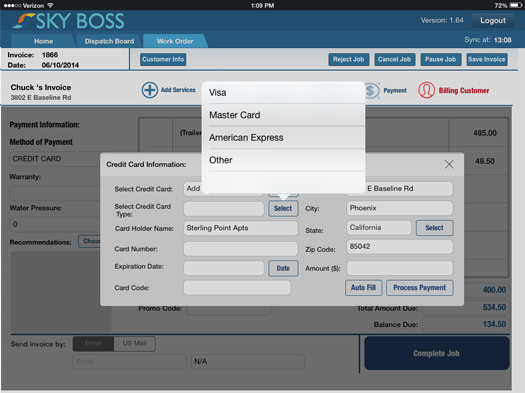Toggle Send invoice by US Mail
This screenshot has height=393, width=525.
click(x=135, y=343)
